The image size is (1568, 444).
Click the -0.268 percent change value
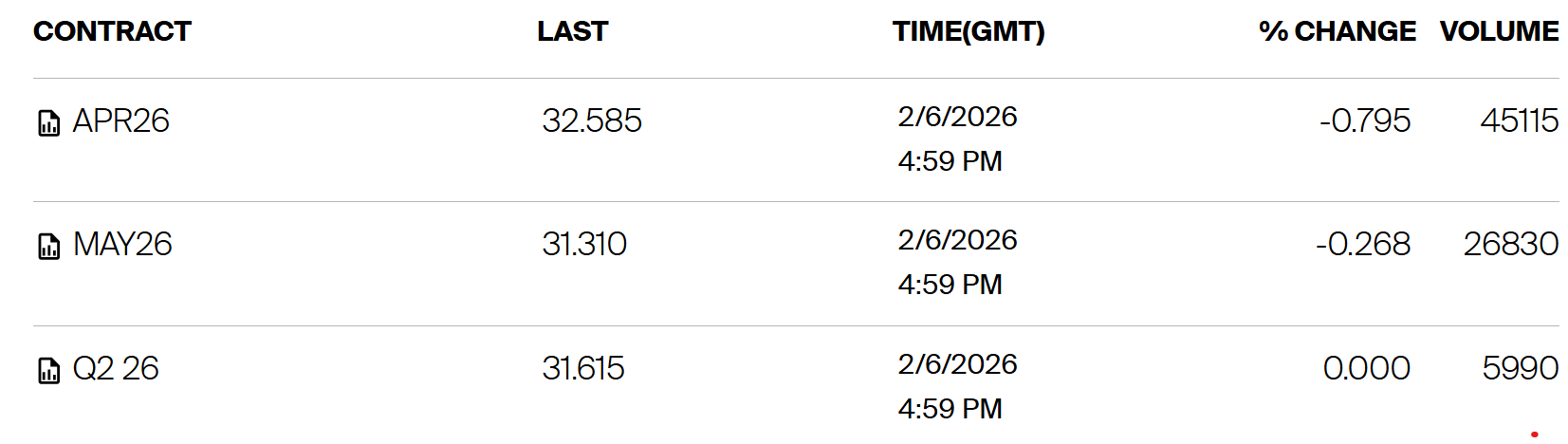(1362, 245)
